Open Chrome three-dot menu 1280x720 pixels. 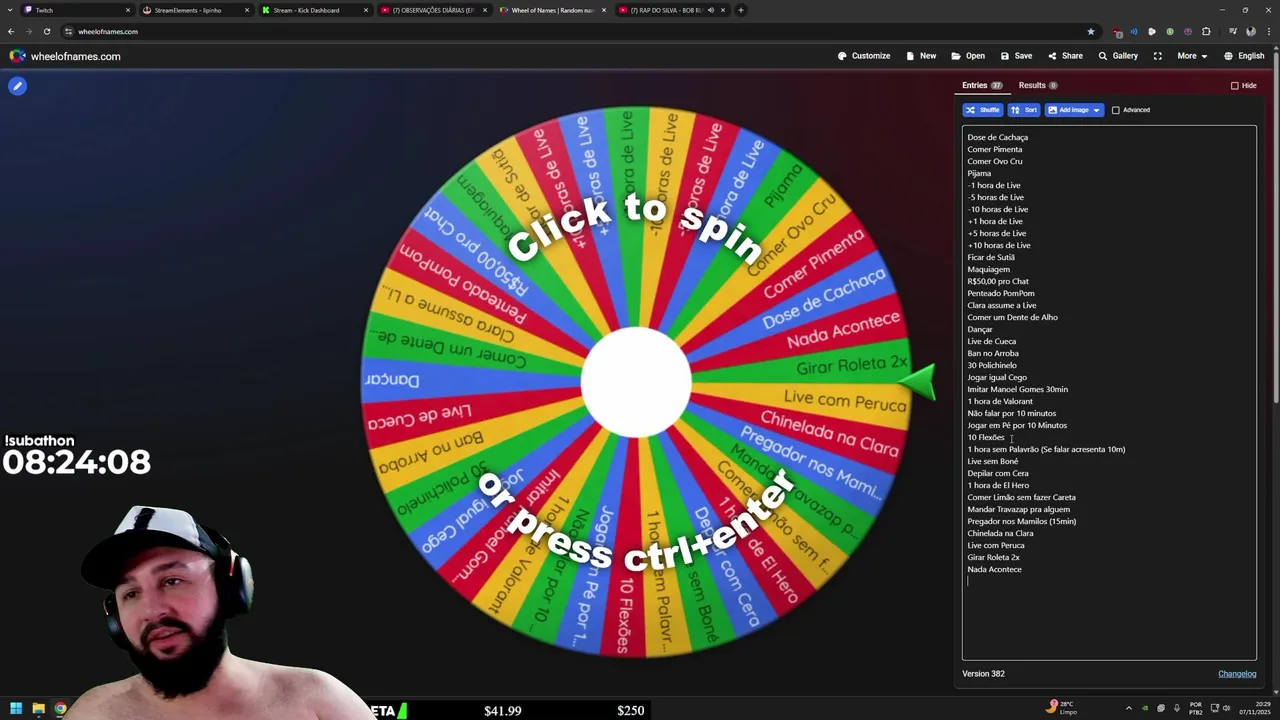(x=1268, y=31)
